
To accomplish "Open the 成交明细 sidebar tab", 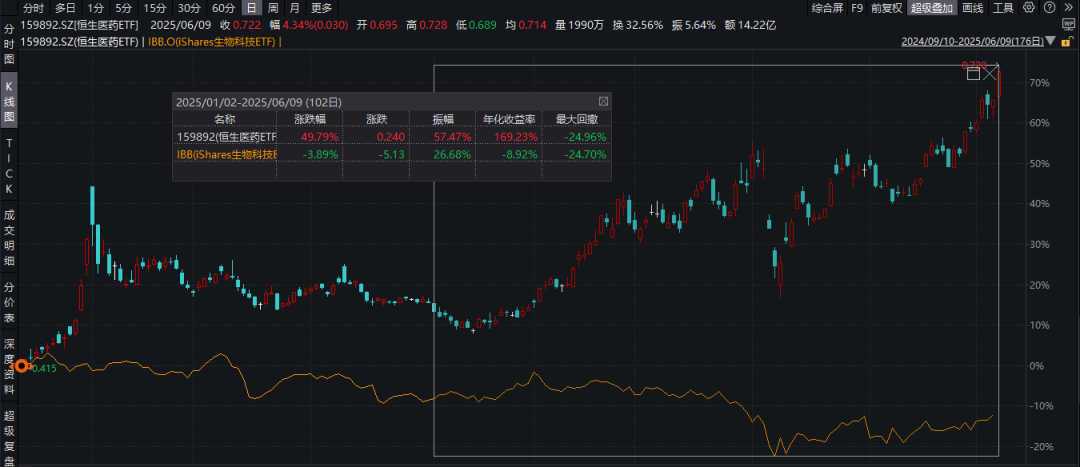I will (x=9, y=236).
